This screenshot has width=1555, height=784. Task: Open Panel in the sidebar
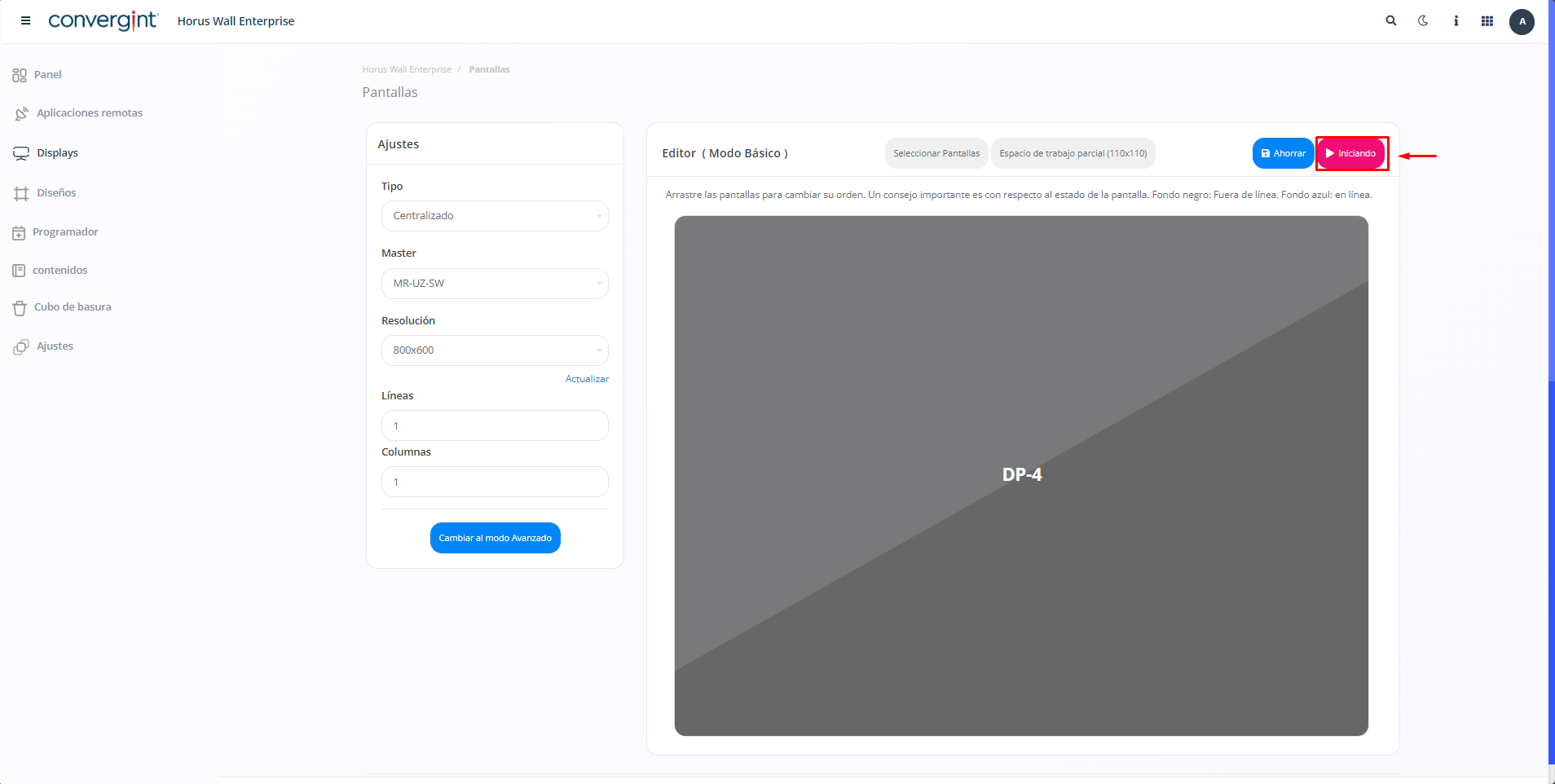47,75
